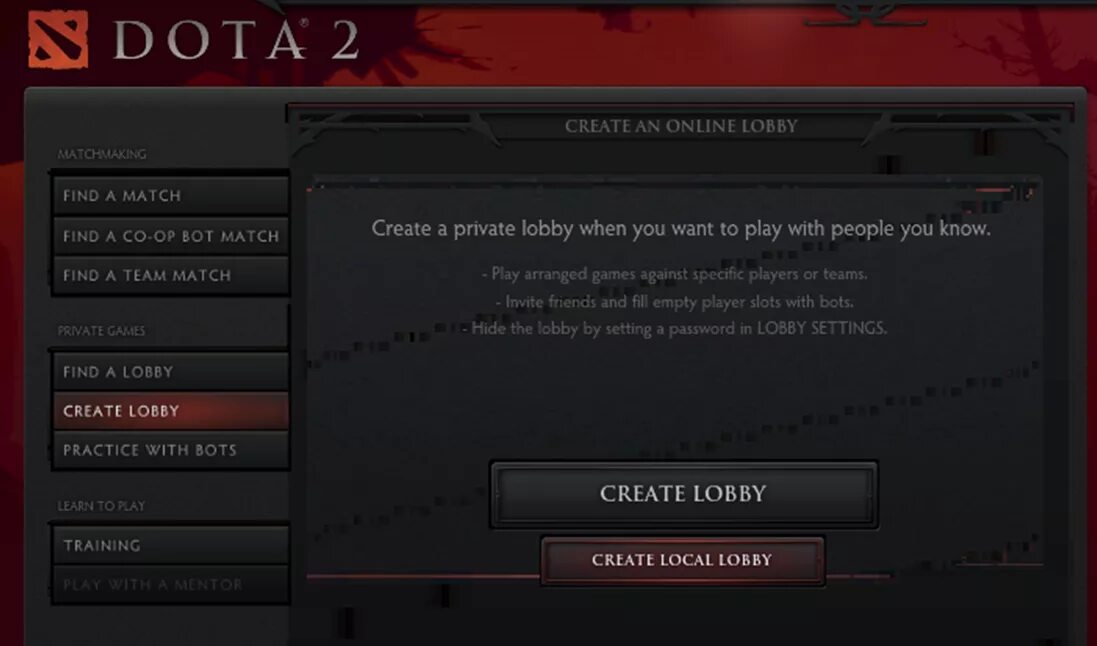Viewport: 1097px width, 646px height.
Task: Click the LOBBY SETTINGS password hint line
Action: click(x=674, y=328)
